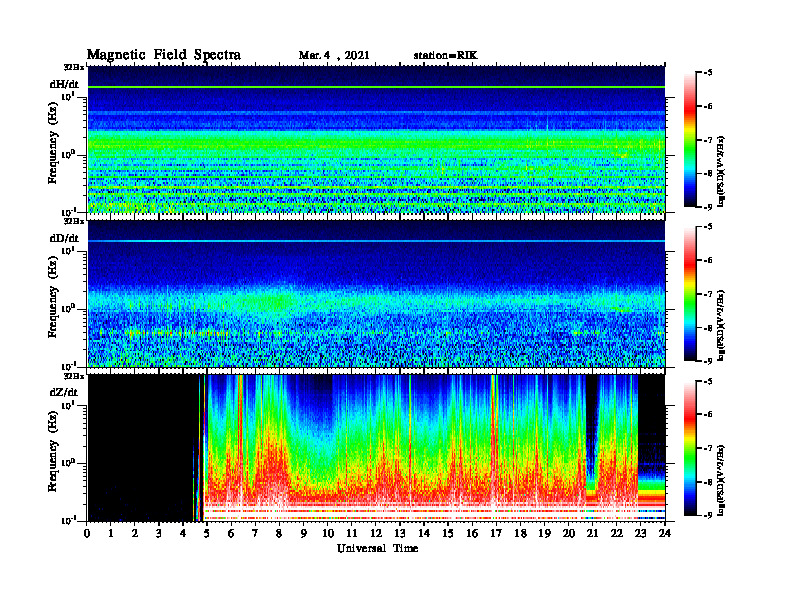Click the -7 tick on dZ/dt color bar

(x=707, y=448)
